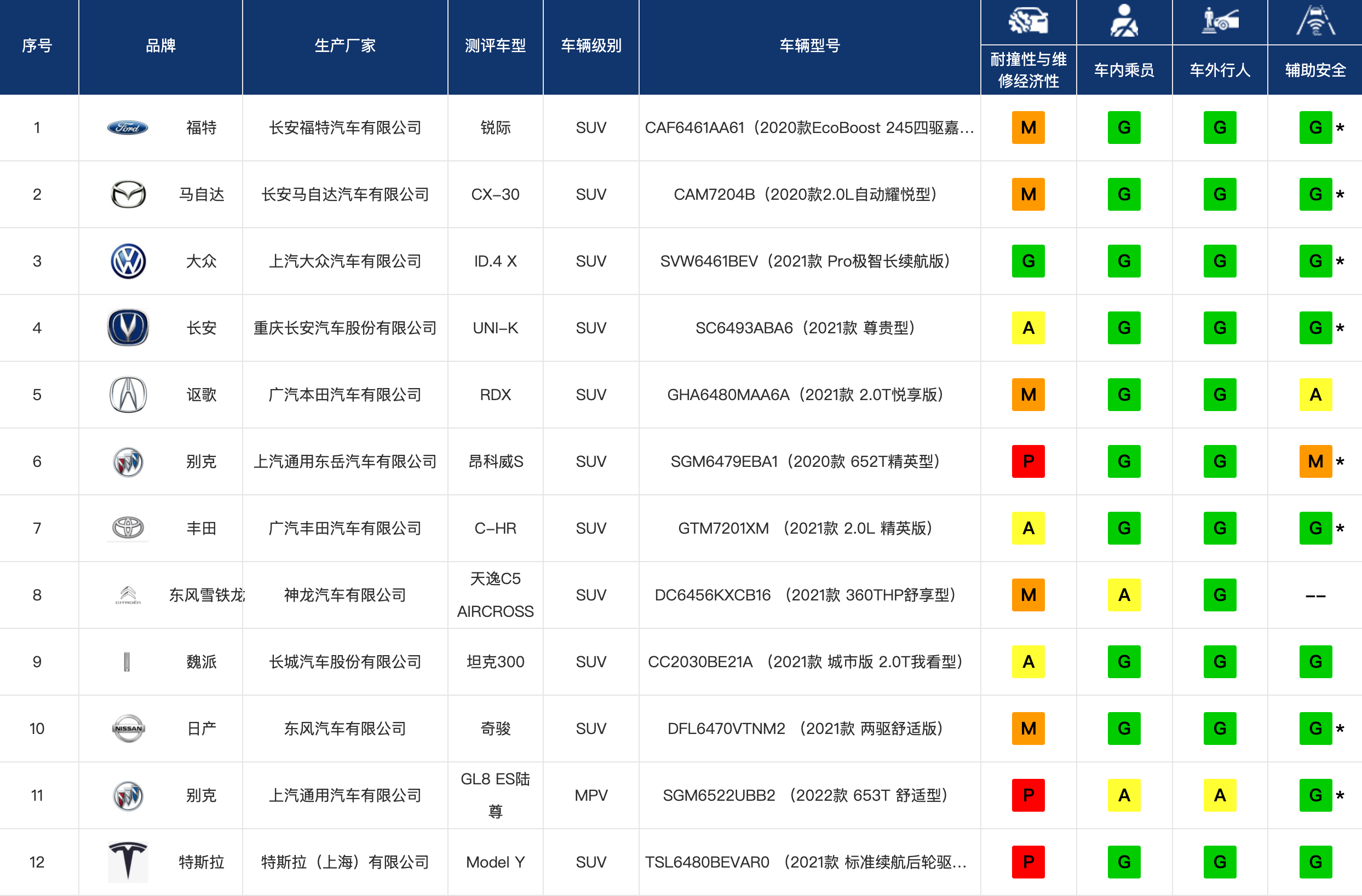Click the model name Model Y
The image size is (1362, 896).
pos(495,862)
